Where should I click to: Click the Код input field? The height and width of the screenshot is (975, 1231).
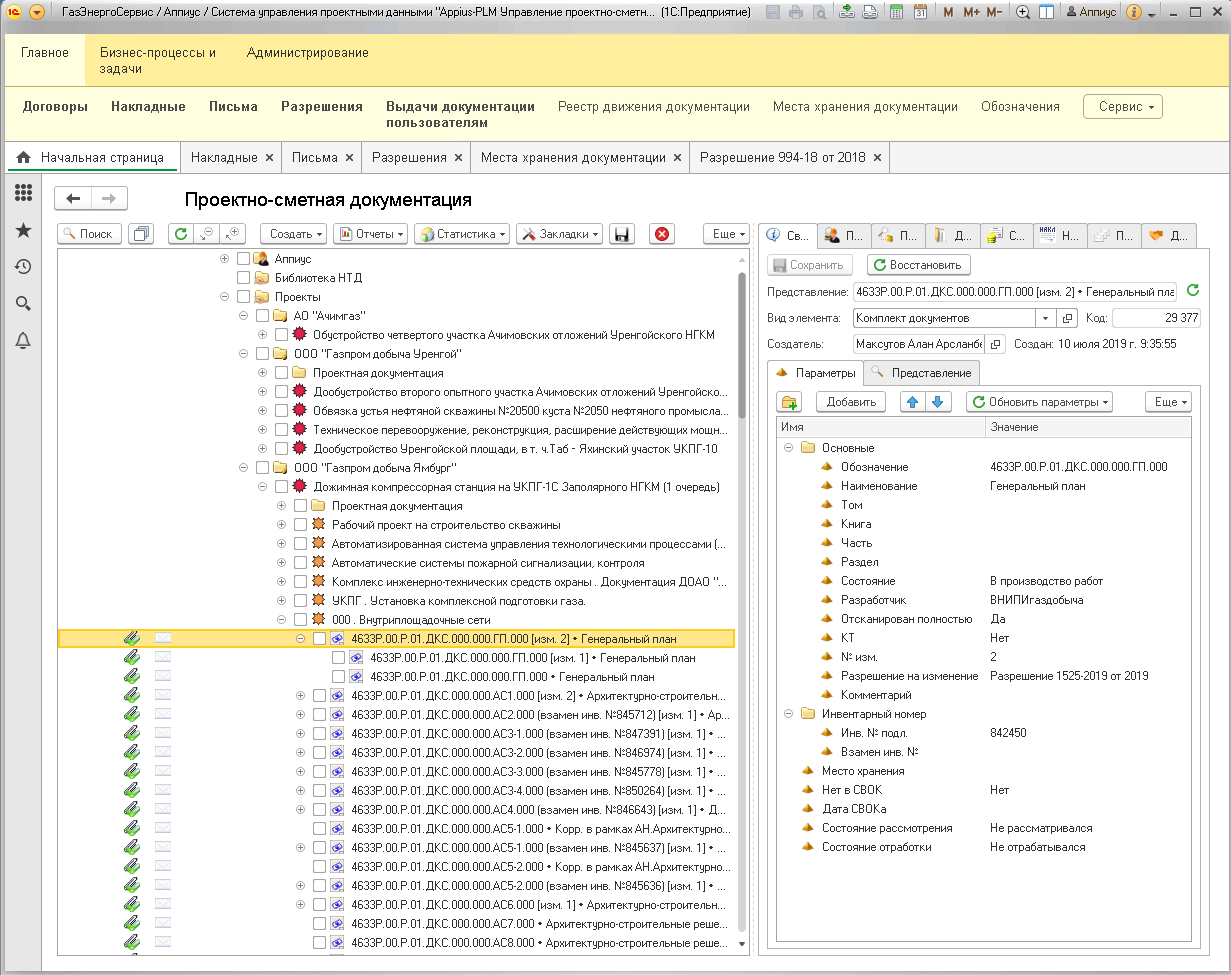[x=1156, y=318]
